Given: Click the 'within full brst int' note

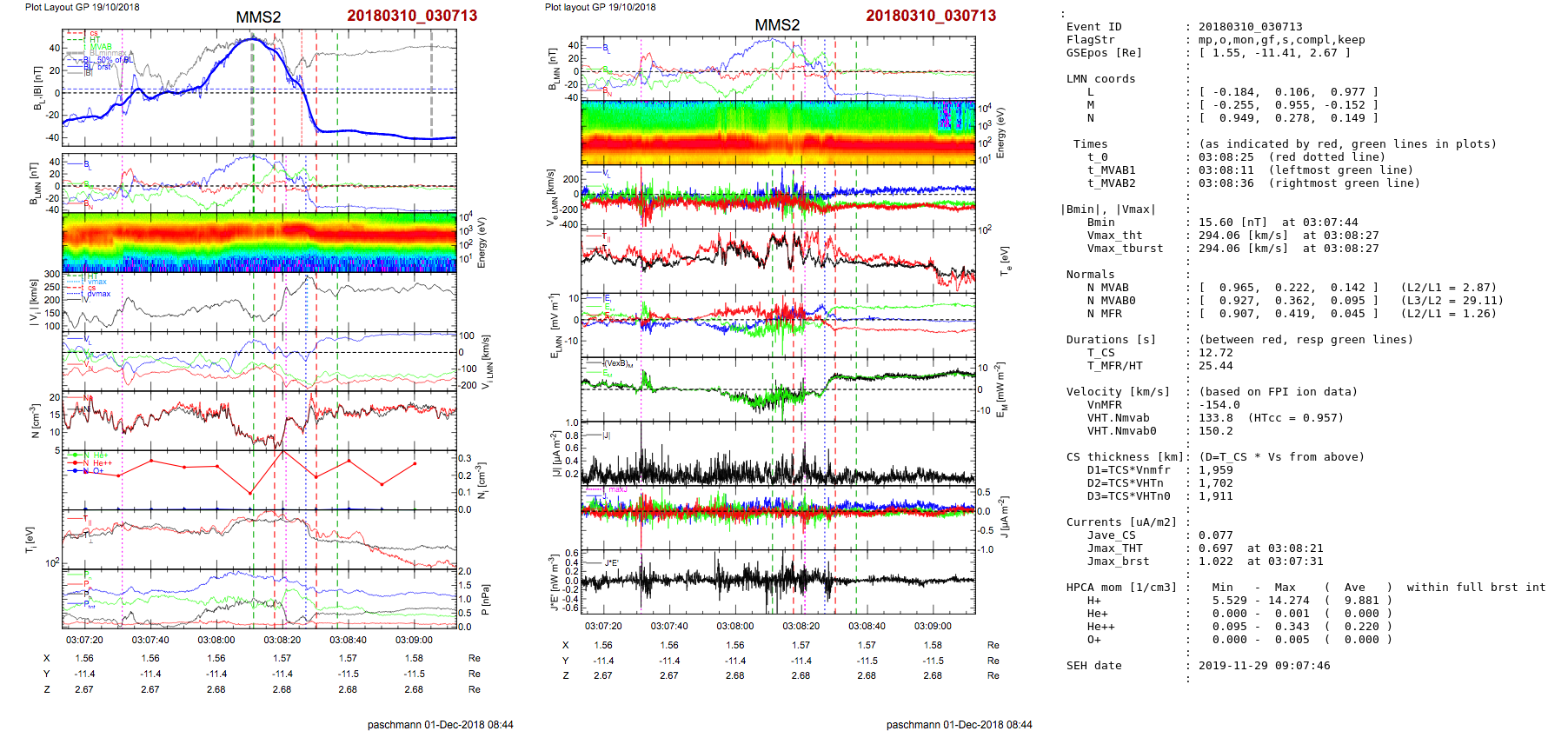Looking at the screenshot, I should pyautogui.click(x=1477, y=588).
